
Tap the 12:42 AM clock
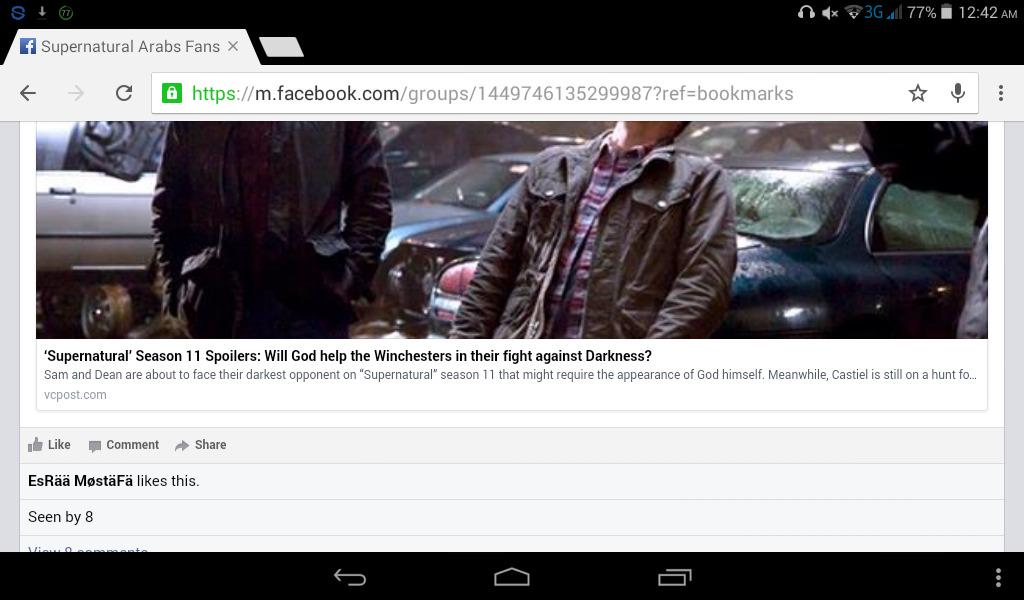[x=987, y=12]
